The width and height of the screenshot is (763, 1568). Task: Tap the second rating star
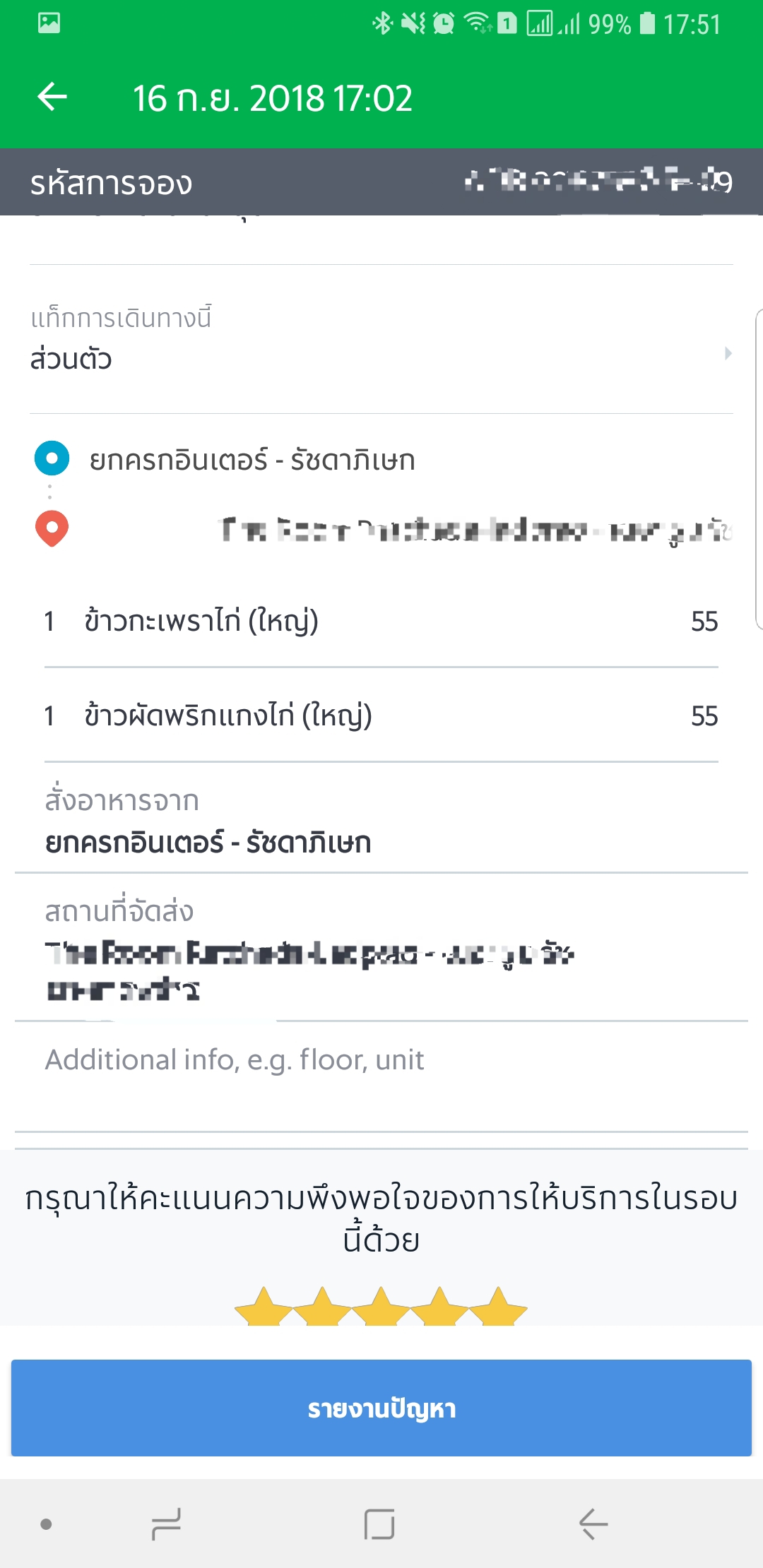tap(322, 1307)
